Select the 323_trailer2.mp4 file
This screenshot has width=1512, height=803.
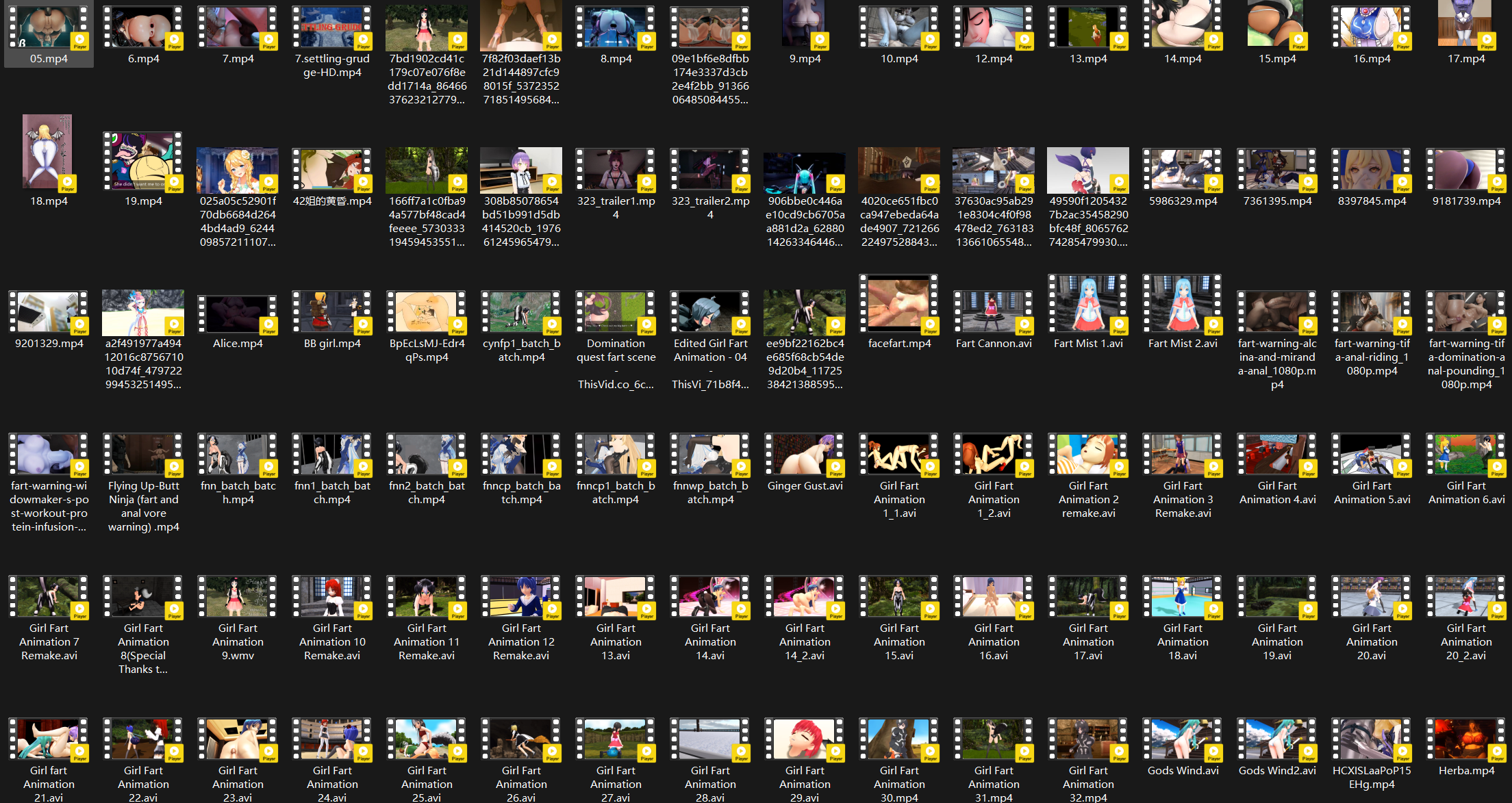[710, 169]
